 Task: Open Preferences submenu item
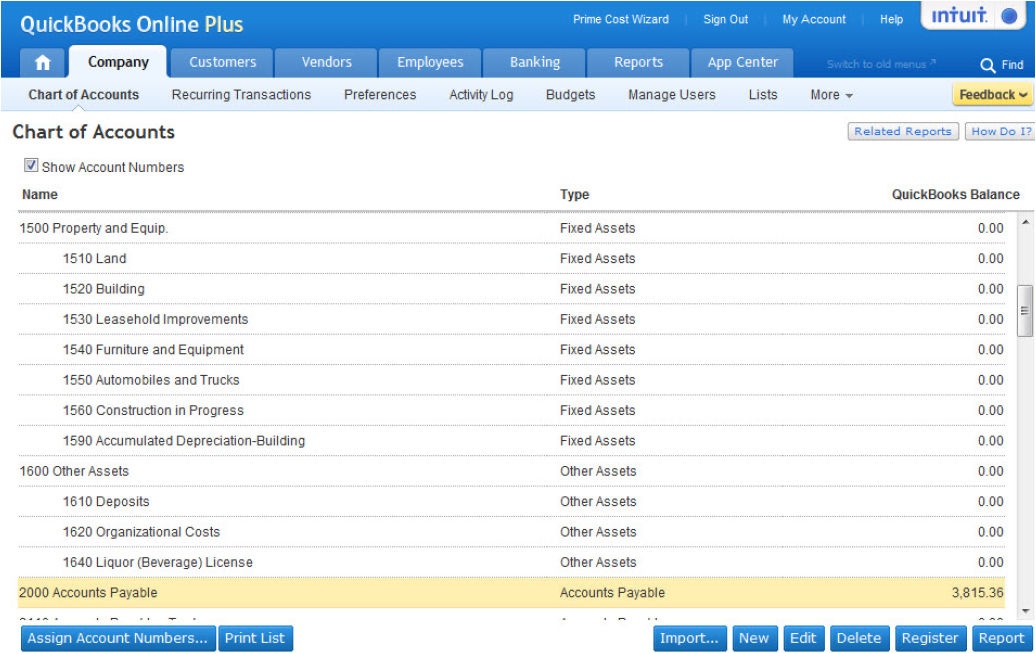pyautogui.click(x=380, y=95)
